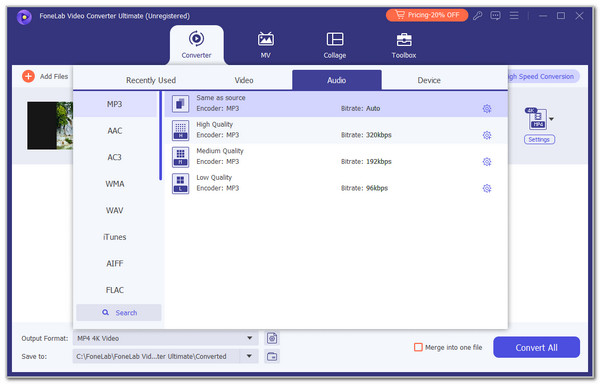Select the 'Bitrate: 320kbps' text
The height and width of the screenshot is (384, 600).
(x=366, y=135)
